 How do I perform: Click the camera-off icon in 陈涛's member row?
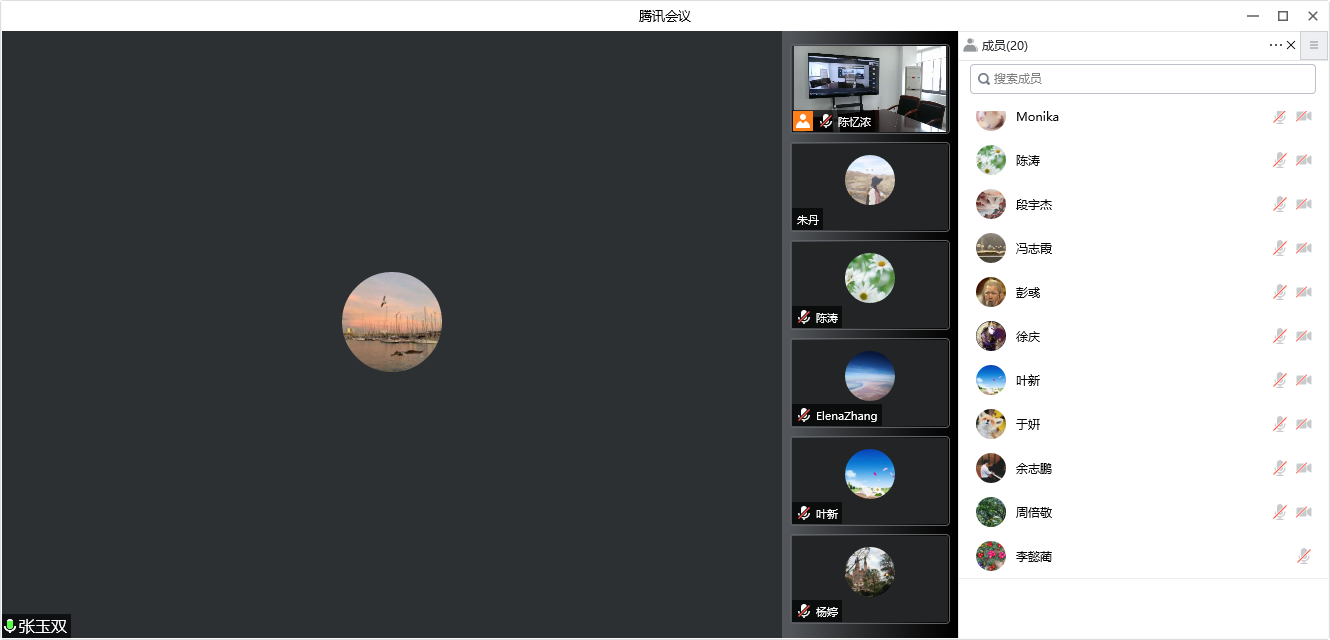point(1303,160)
